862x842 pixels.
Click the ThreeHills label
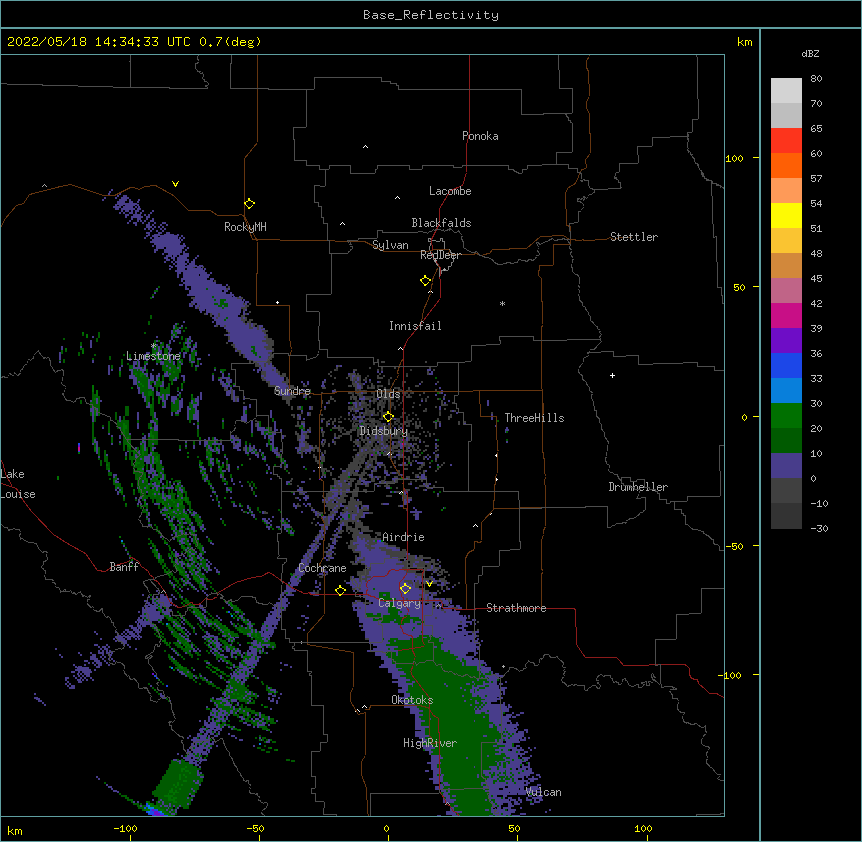534,418
